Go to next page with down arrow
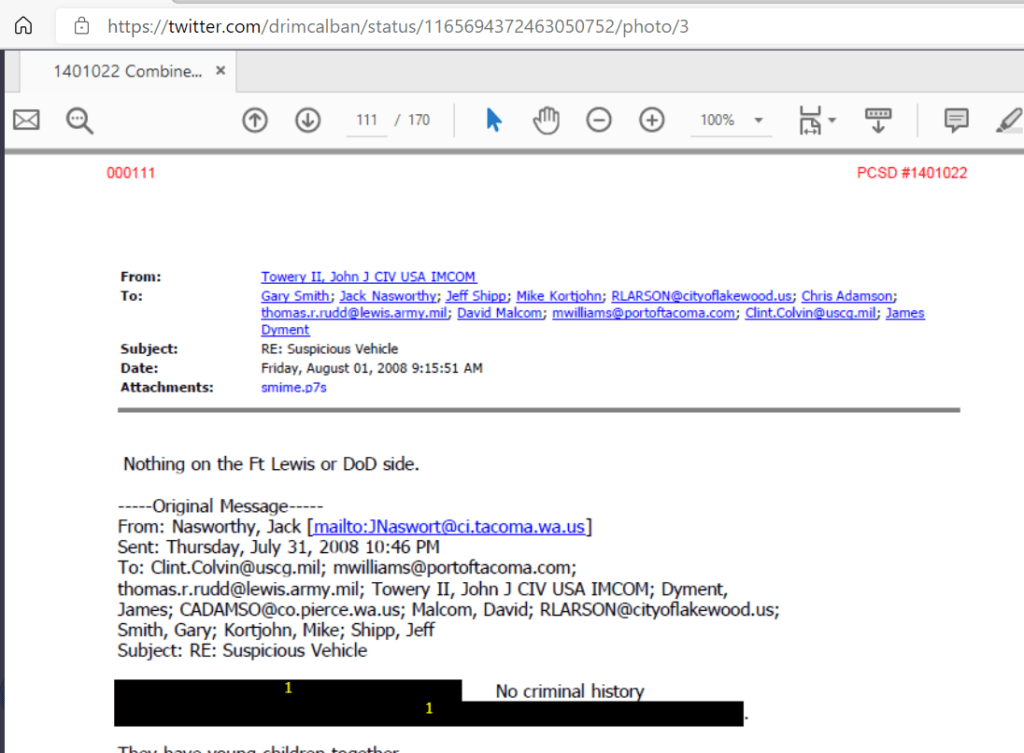The image size is (1024, 753). pos(307,120)
